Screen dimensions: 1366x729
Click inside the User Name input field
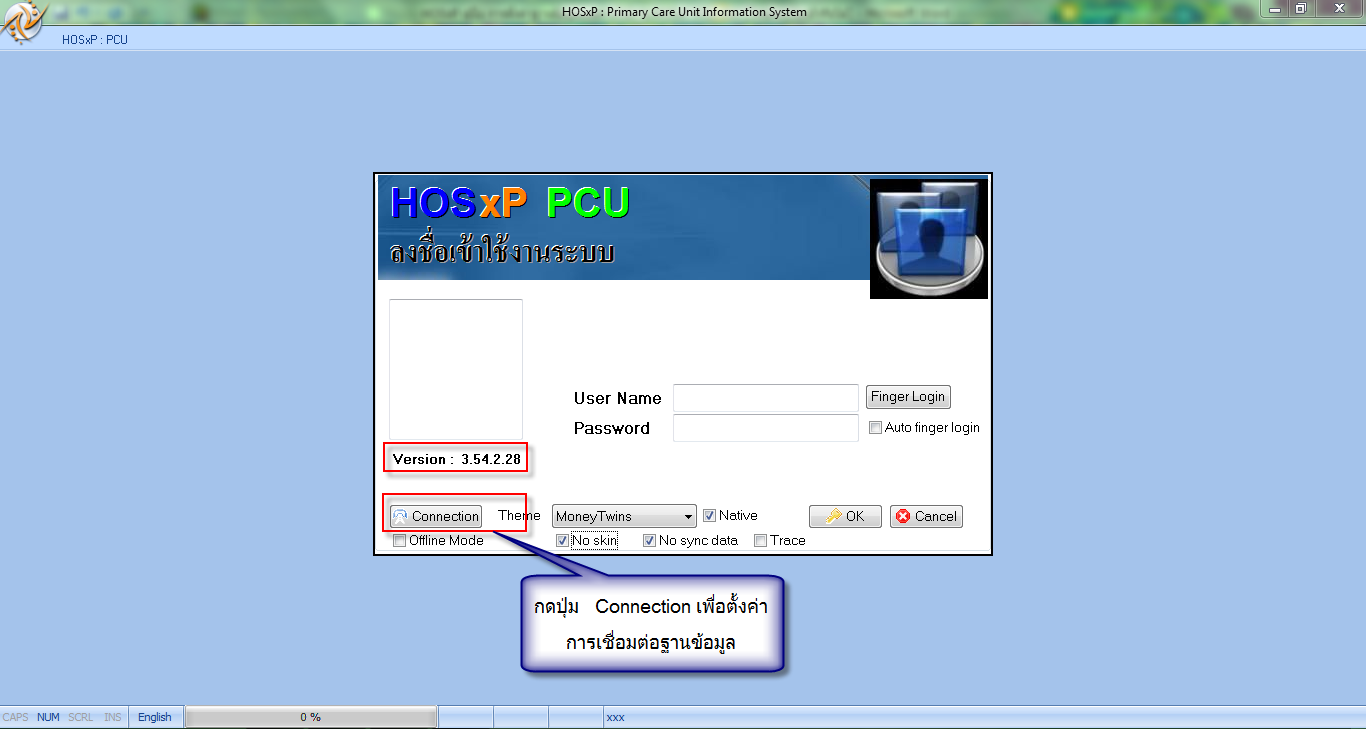765,398
